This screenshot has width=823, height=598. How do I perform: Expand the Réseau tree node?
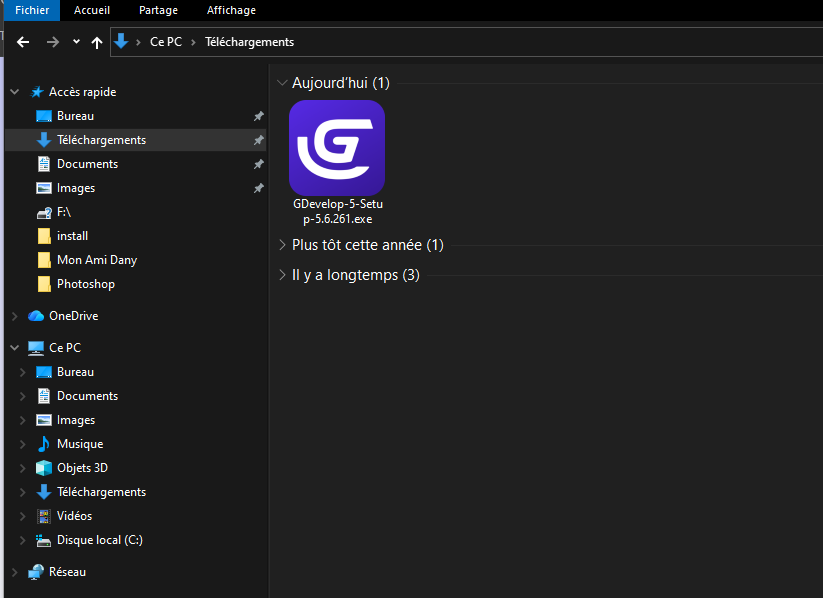click(14, 572)
